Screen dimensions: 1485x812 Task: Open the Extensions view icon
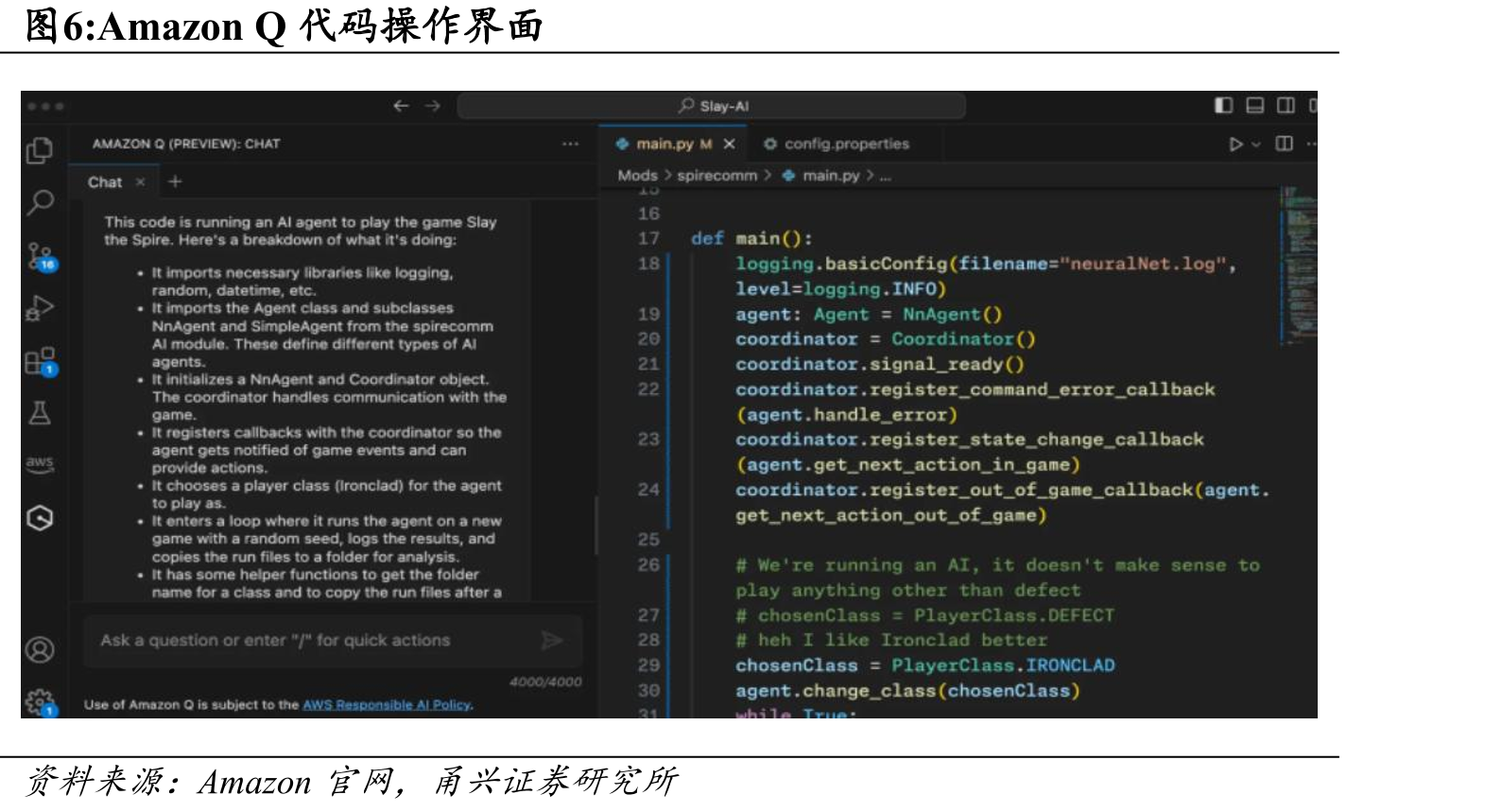(x=41, y=361)
